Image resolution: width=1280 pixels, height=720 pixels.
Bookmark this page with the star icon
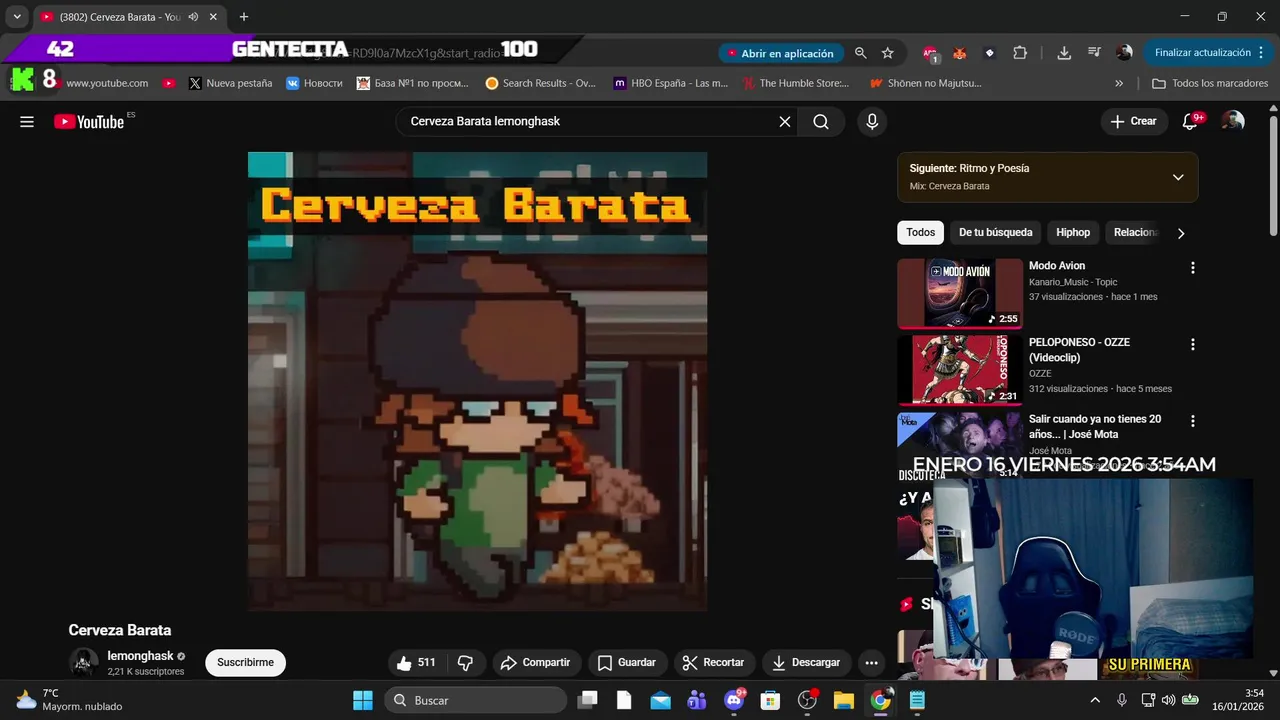(x=888, y=53)
